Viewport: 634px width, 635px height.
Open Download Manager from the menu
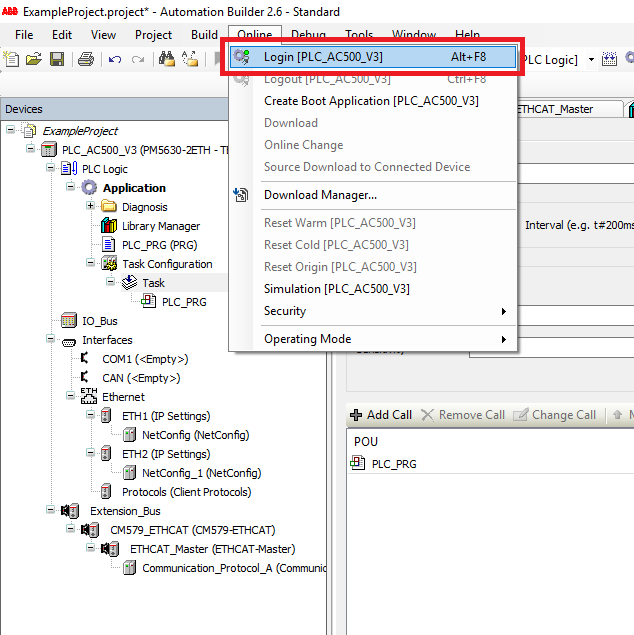320,195
